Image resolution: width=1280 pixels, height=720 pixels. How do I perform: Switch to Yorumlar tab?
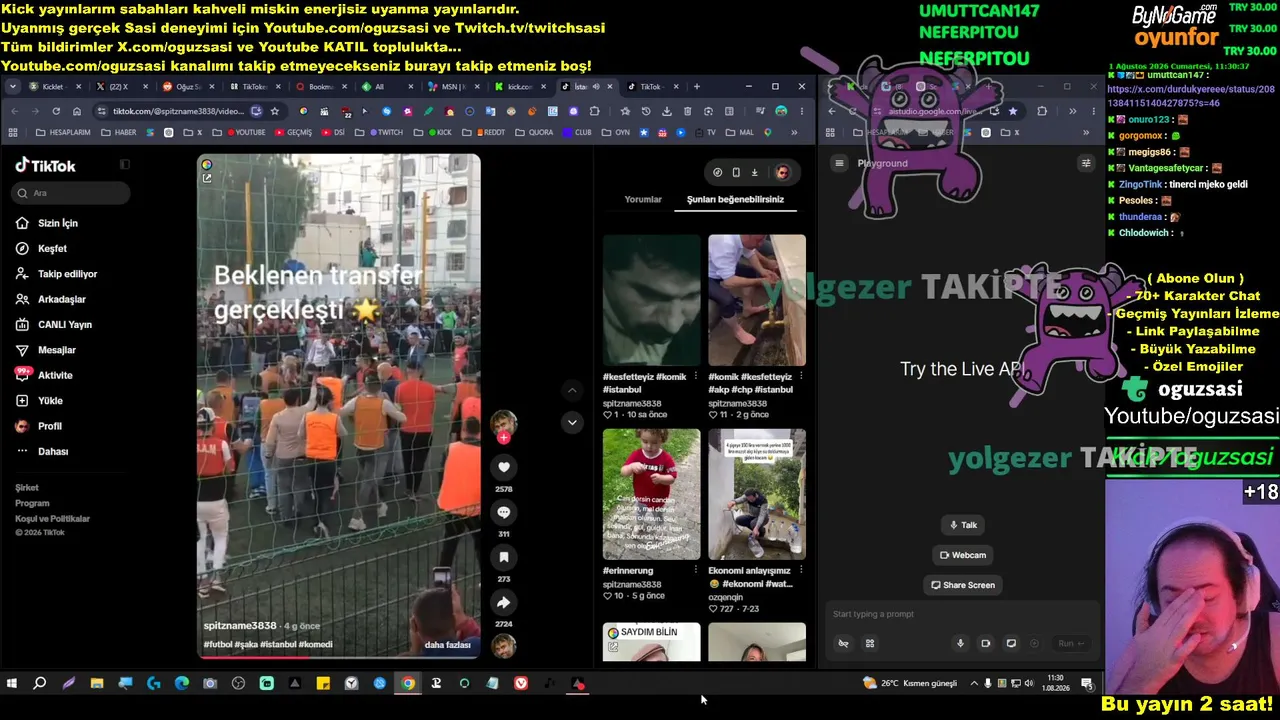pos(643,199)
